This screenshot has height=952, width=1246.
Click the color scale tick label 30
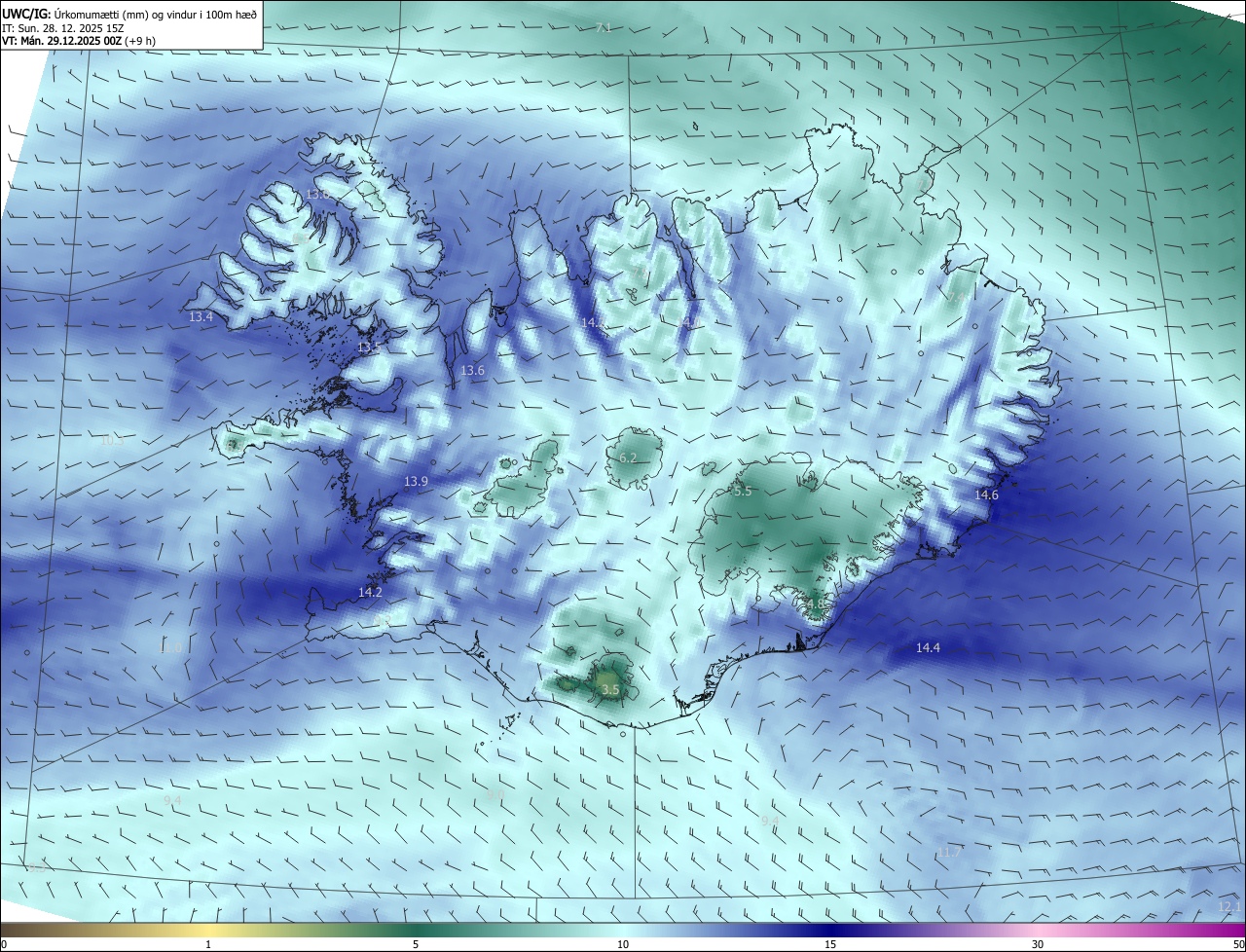click(x=1038, y=944)
